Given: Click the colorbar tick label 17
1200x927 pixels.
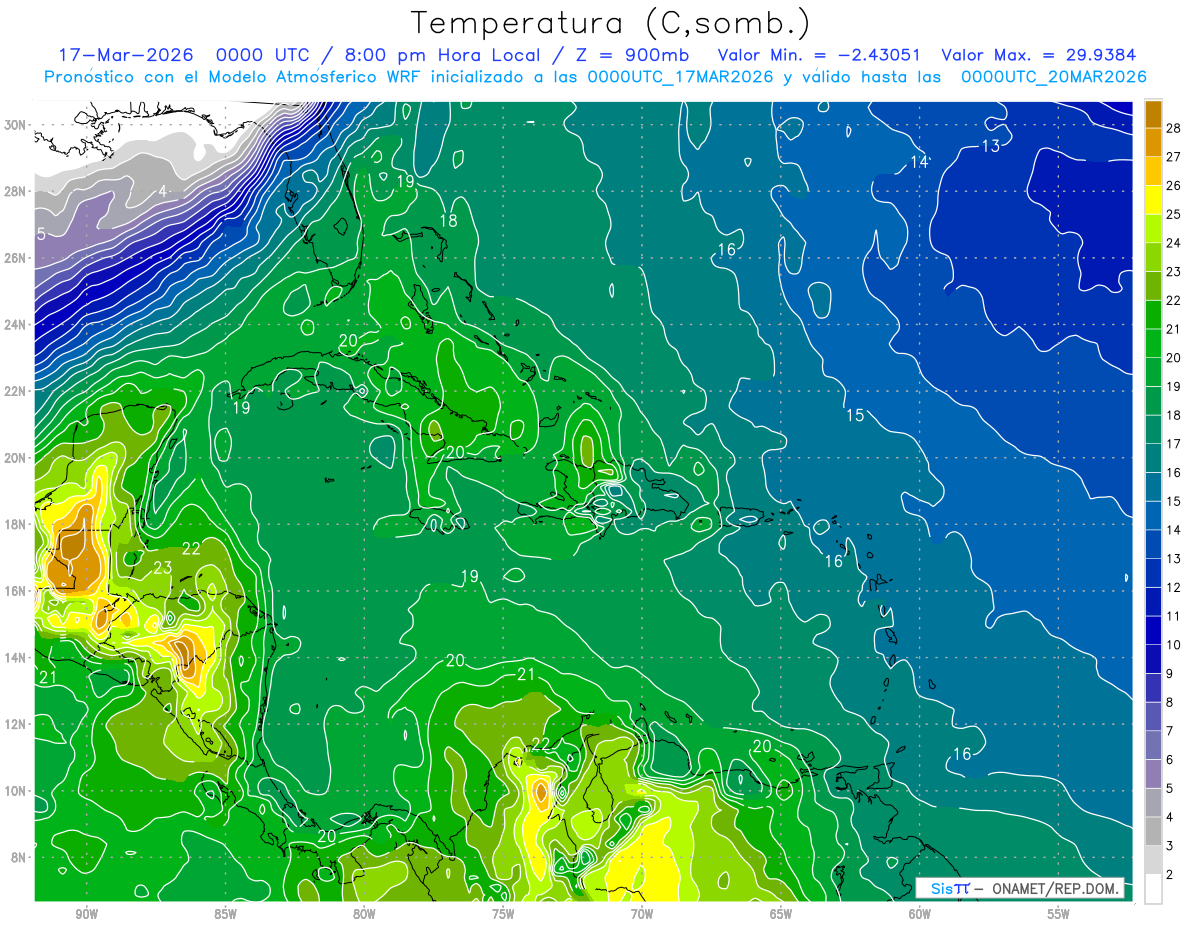Looking at the screenshot, I should pyautogui.click(x=1174, y=444).
